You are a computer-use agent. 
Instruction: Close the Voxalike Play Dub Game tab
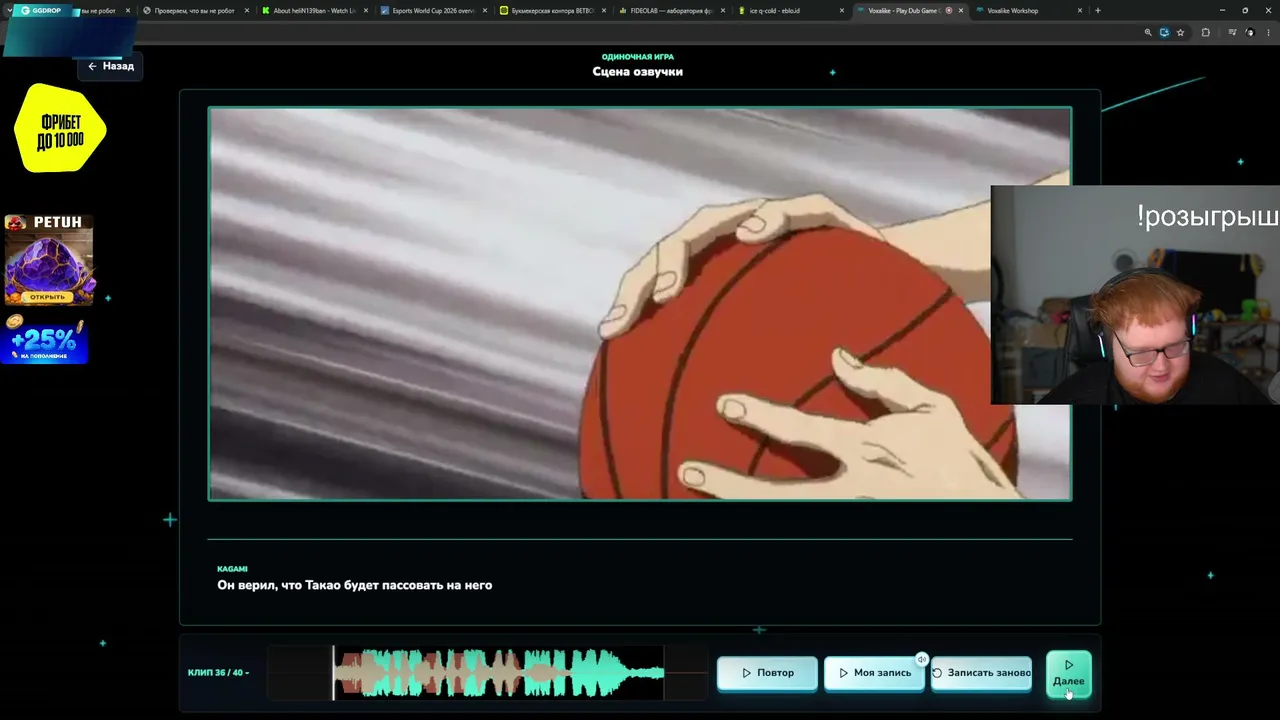(x=961, y=11)
